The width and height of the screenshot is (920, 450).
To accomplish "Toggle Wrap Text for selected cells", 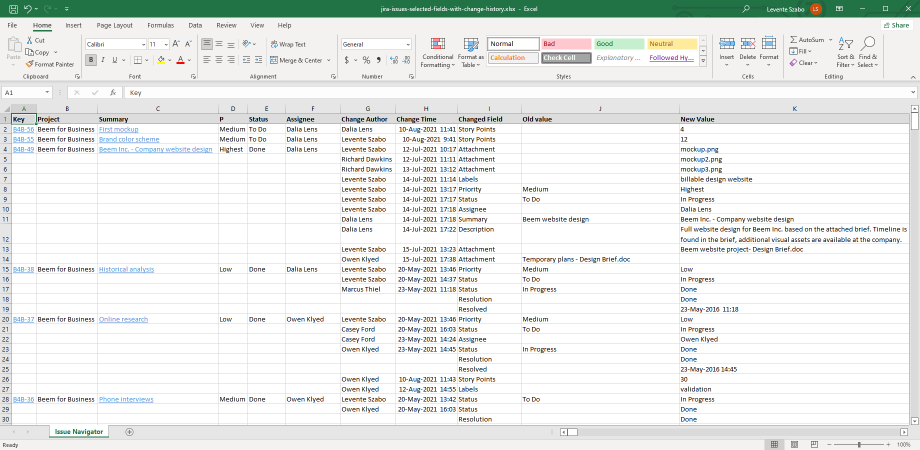I will point(288,44).
